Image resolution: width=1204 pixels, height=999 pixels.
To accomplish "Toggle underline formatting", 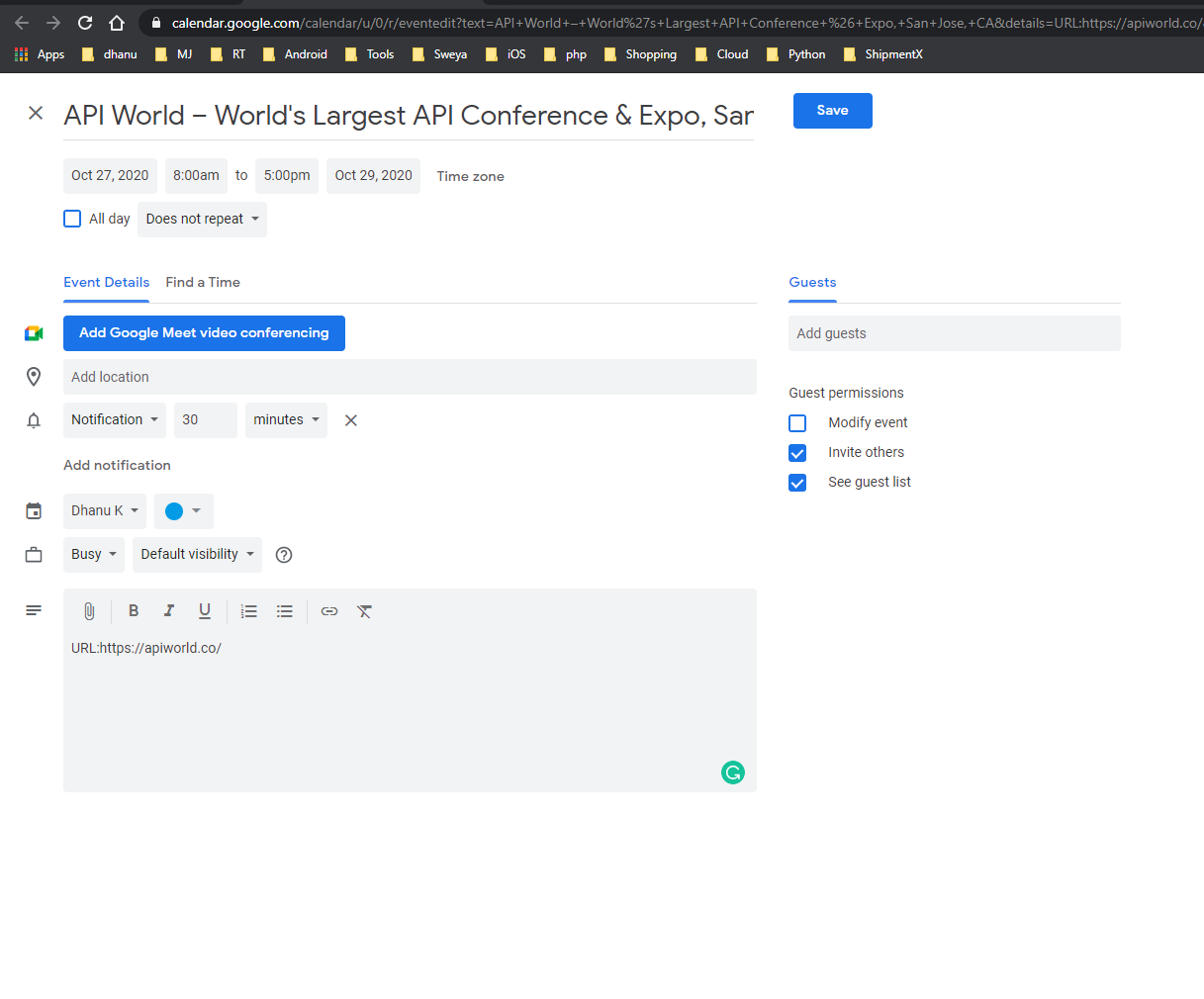I will pos(205,611).
